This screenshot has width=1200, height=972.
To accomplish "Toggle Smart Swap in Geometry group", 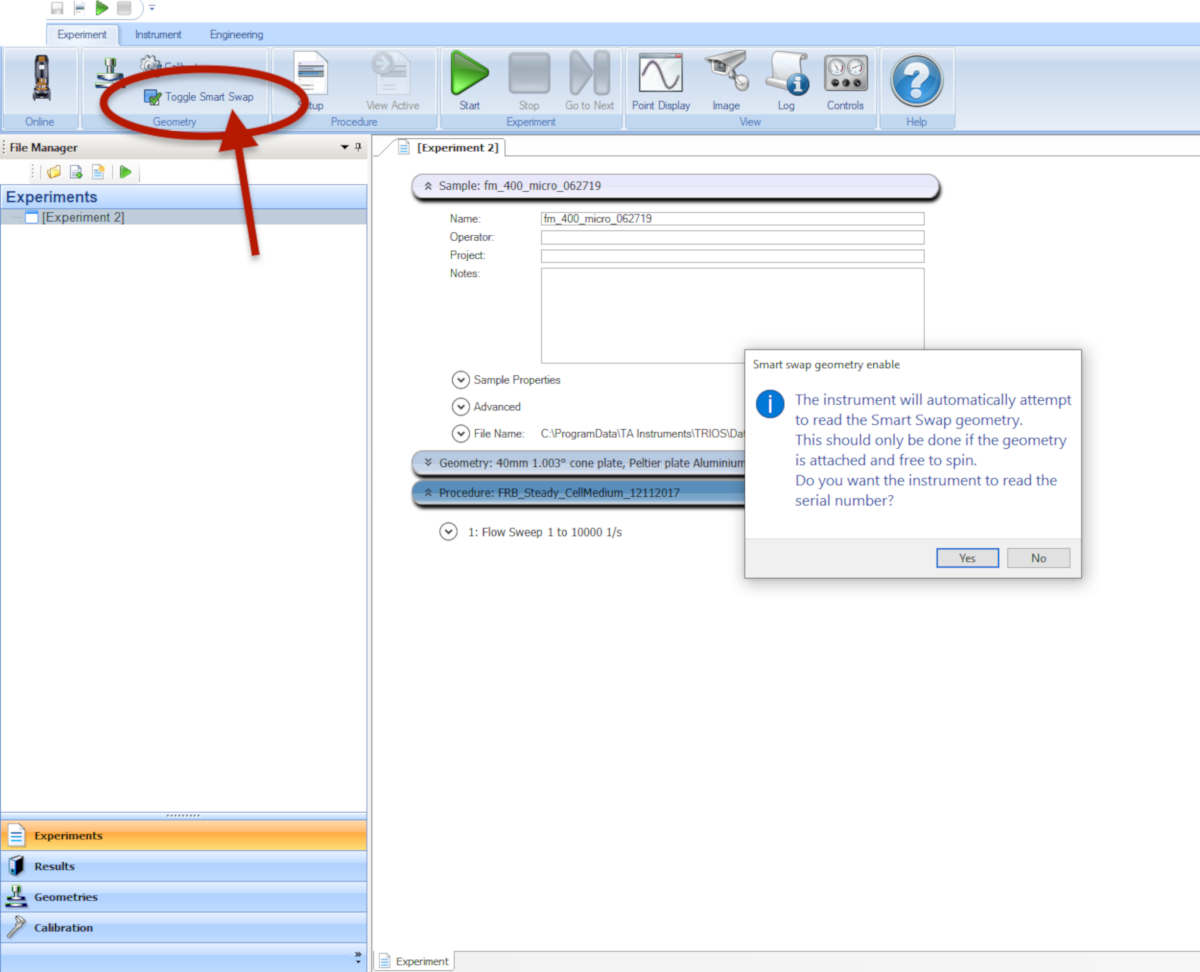I will pos(199,97).
